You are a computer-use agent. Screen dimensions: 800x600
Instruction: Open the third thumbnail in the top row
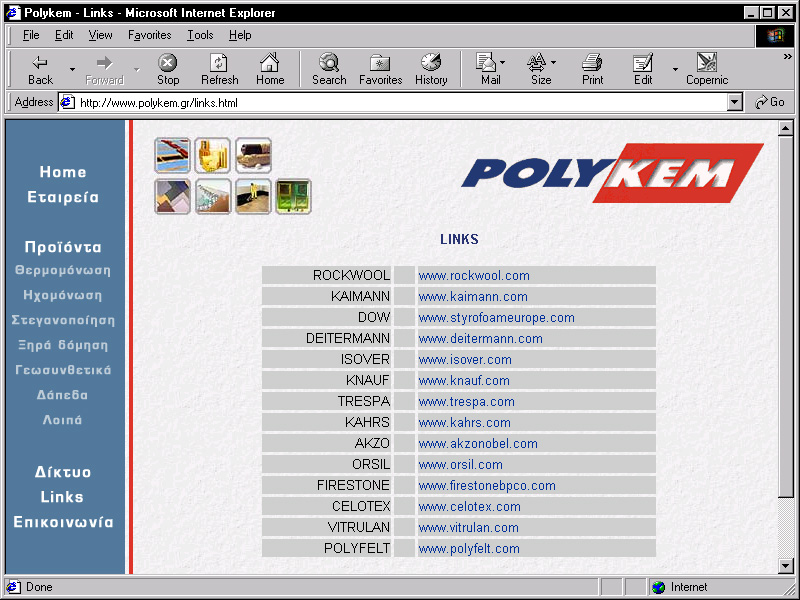click(254, 155)
